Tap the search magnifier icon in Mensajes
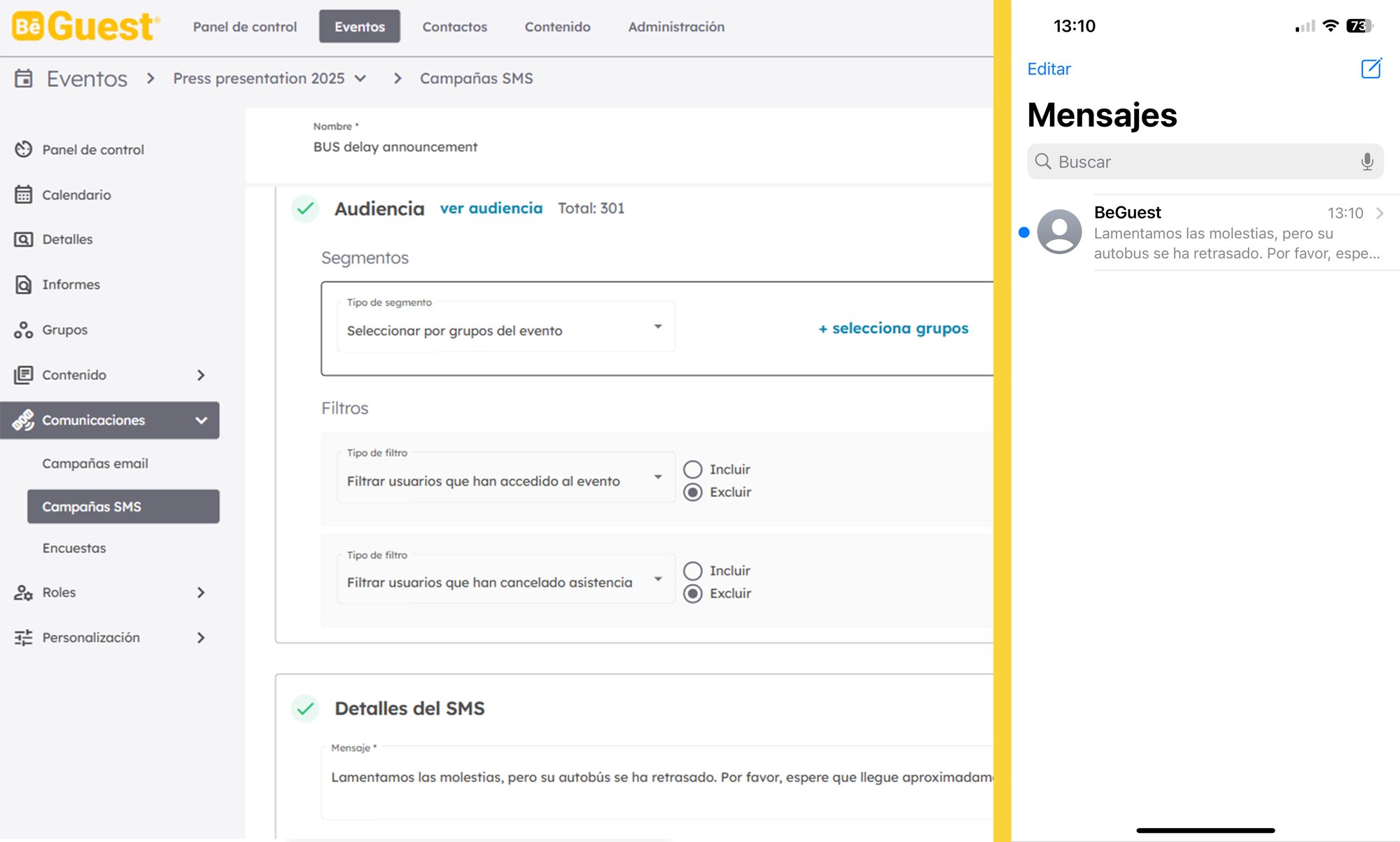1400x842 pixels. click(x=1043, y=162)
